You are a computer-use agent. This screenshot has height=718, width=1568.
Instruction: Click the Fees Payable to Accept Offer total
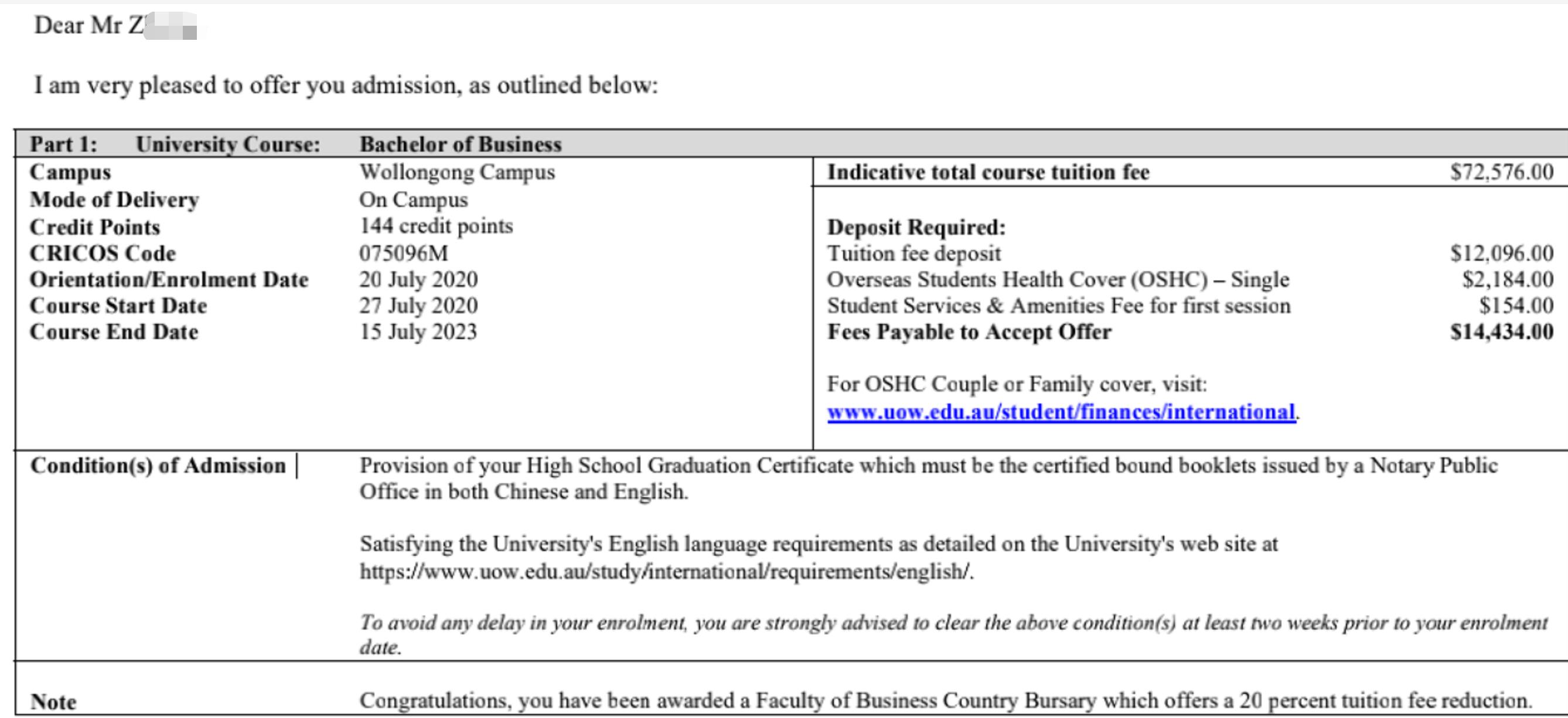pyautogui.click(x=1501, y=332)
